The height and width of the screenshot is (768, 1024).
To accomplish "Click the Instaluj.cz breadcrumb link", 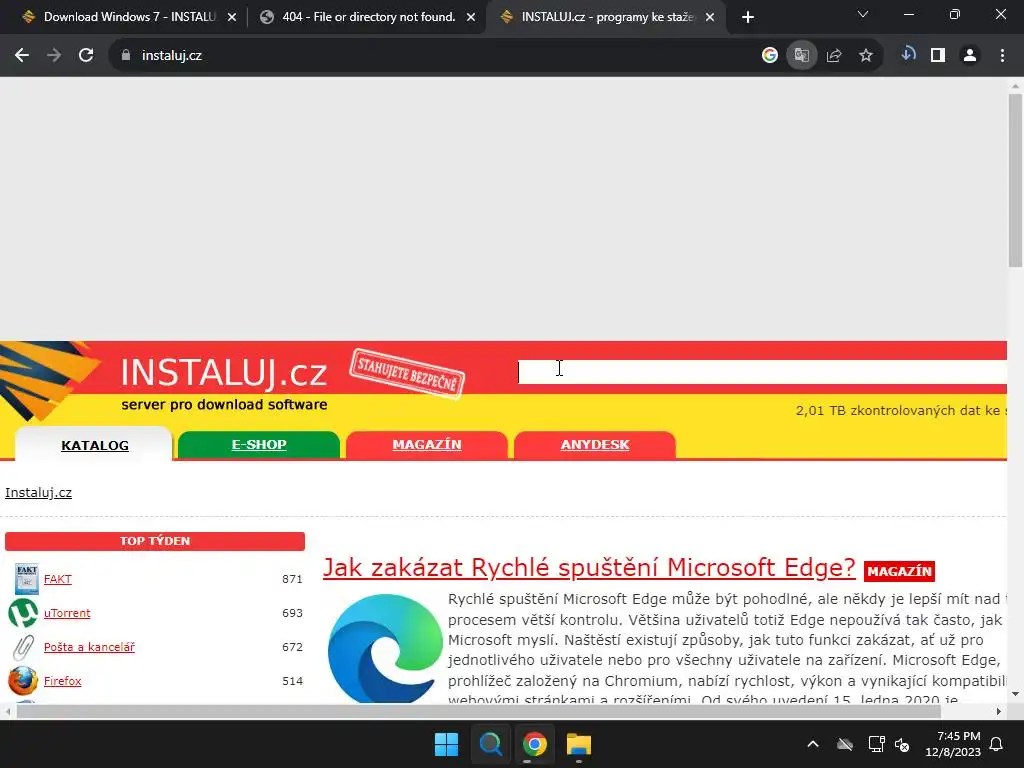I will [x=39, y=492].
